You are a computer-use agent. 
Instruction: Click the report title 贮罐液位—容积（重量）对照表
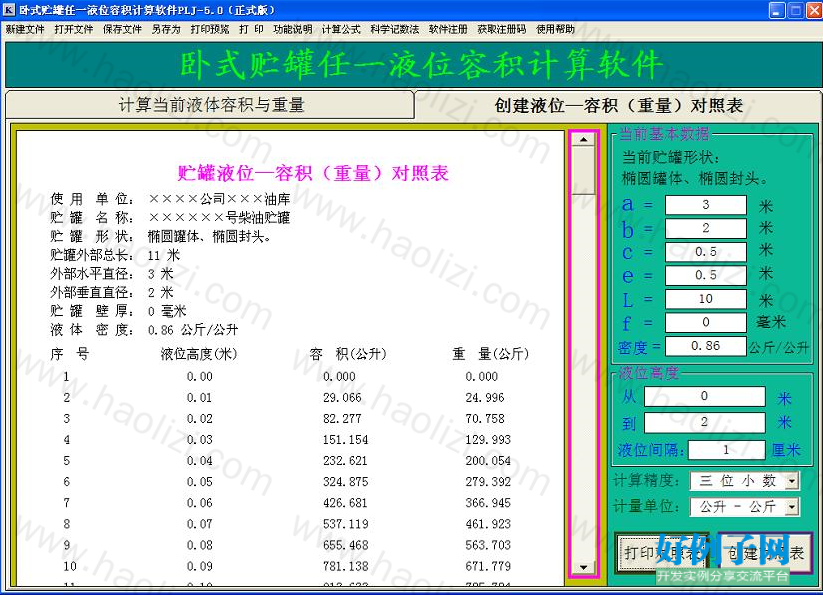pyautogui.click(x=313, y=173)
